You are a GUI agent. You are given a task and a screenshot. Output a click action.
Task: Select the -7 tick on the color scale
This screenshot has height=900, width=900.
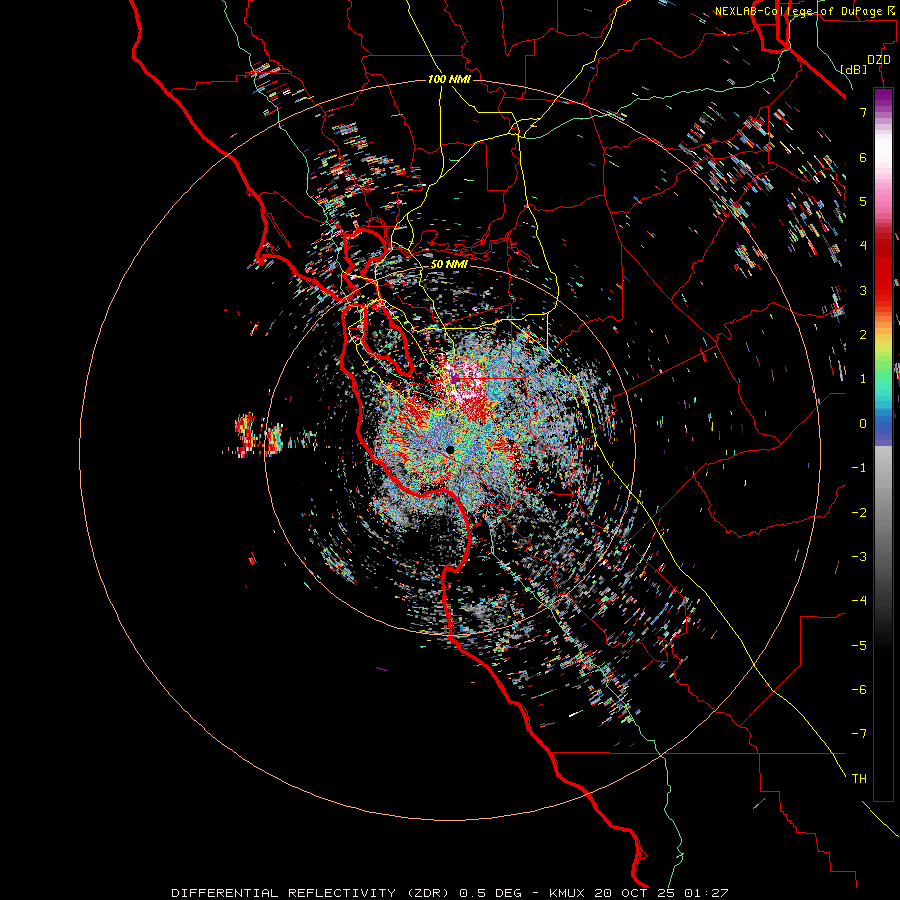click(859, 734)
